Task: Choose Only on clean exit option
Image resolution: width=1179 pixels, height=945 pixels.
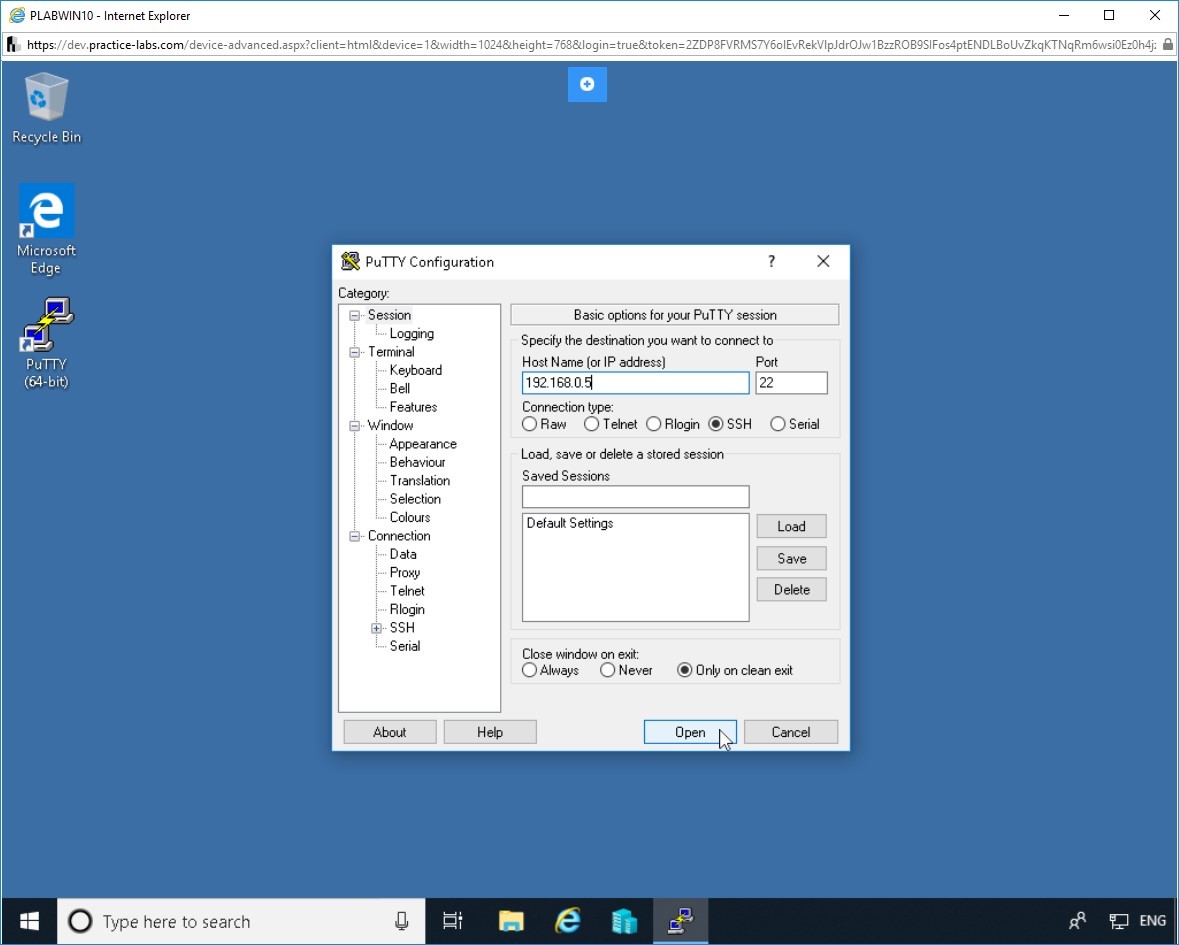Action: pos(735,670)
